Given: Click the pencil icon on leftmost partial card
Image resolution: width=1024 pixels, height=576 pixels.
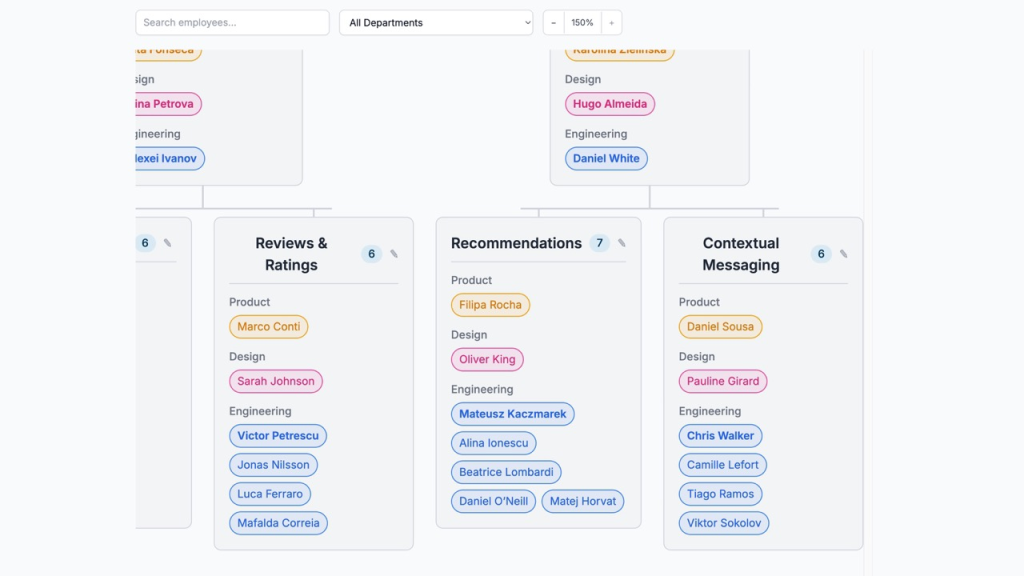Looking at the screenshot, I should pos(168,243).
